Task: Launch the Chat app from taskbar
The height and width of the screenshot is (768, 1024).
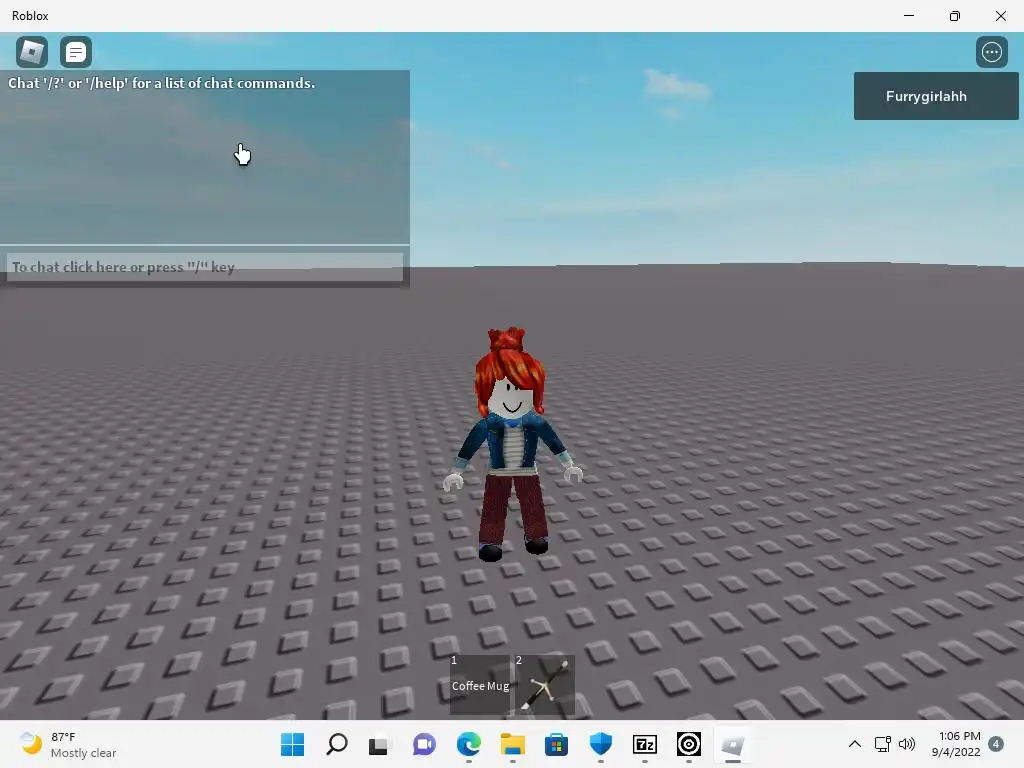Action: [424, 744]
